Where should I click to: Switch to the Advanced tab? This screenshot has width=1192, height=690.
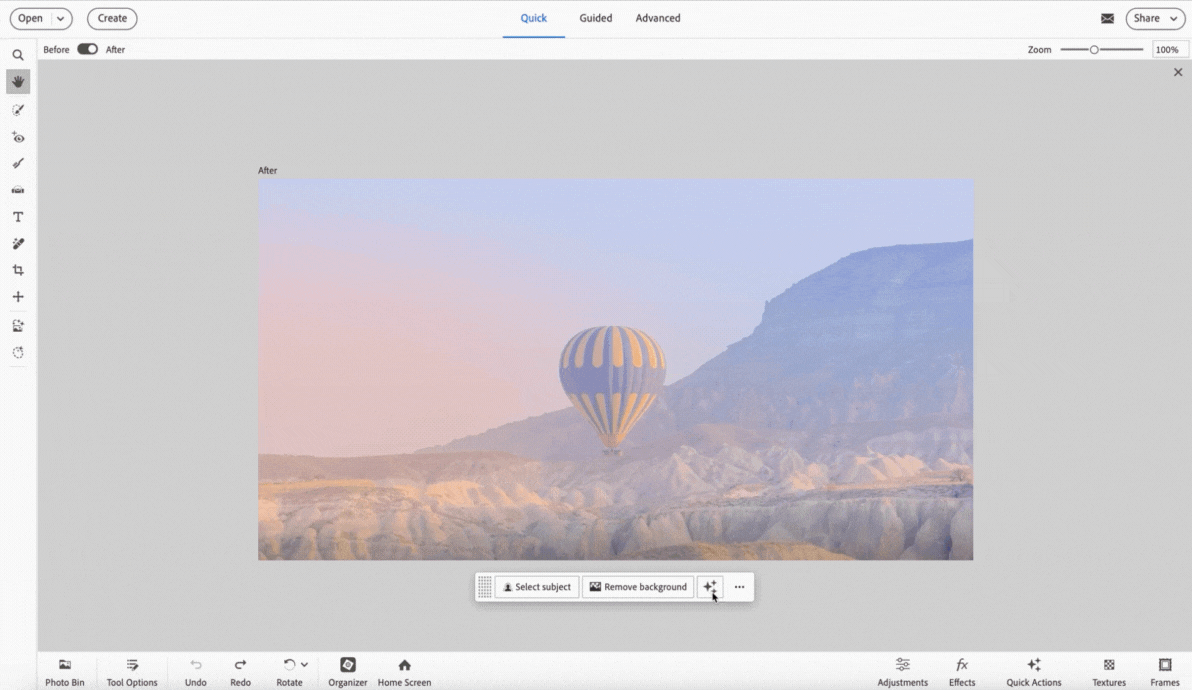pyautogui.click(x=658, y=18)
